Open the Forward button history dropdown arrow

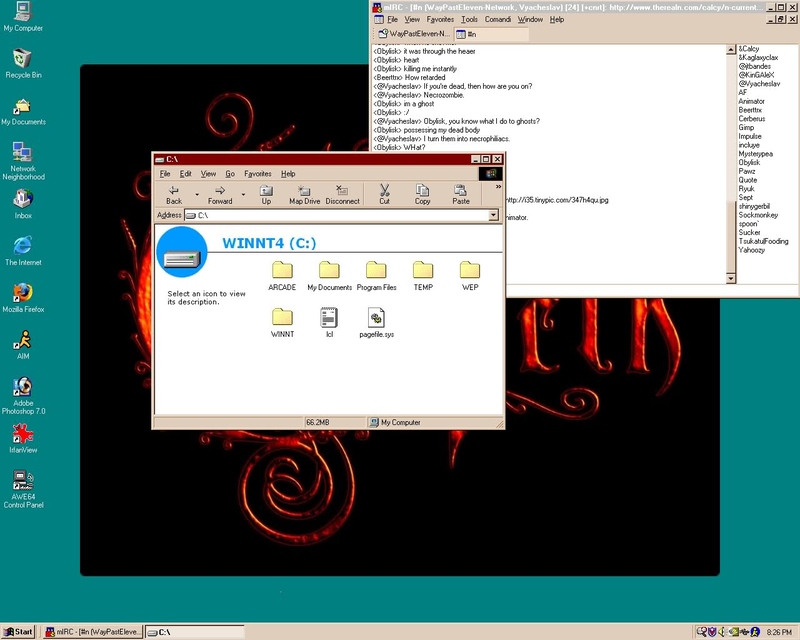click(243, 194)
